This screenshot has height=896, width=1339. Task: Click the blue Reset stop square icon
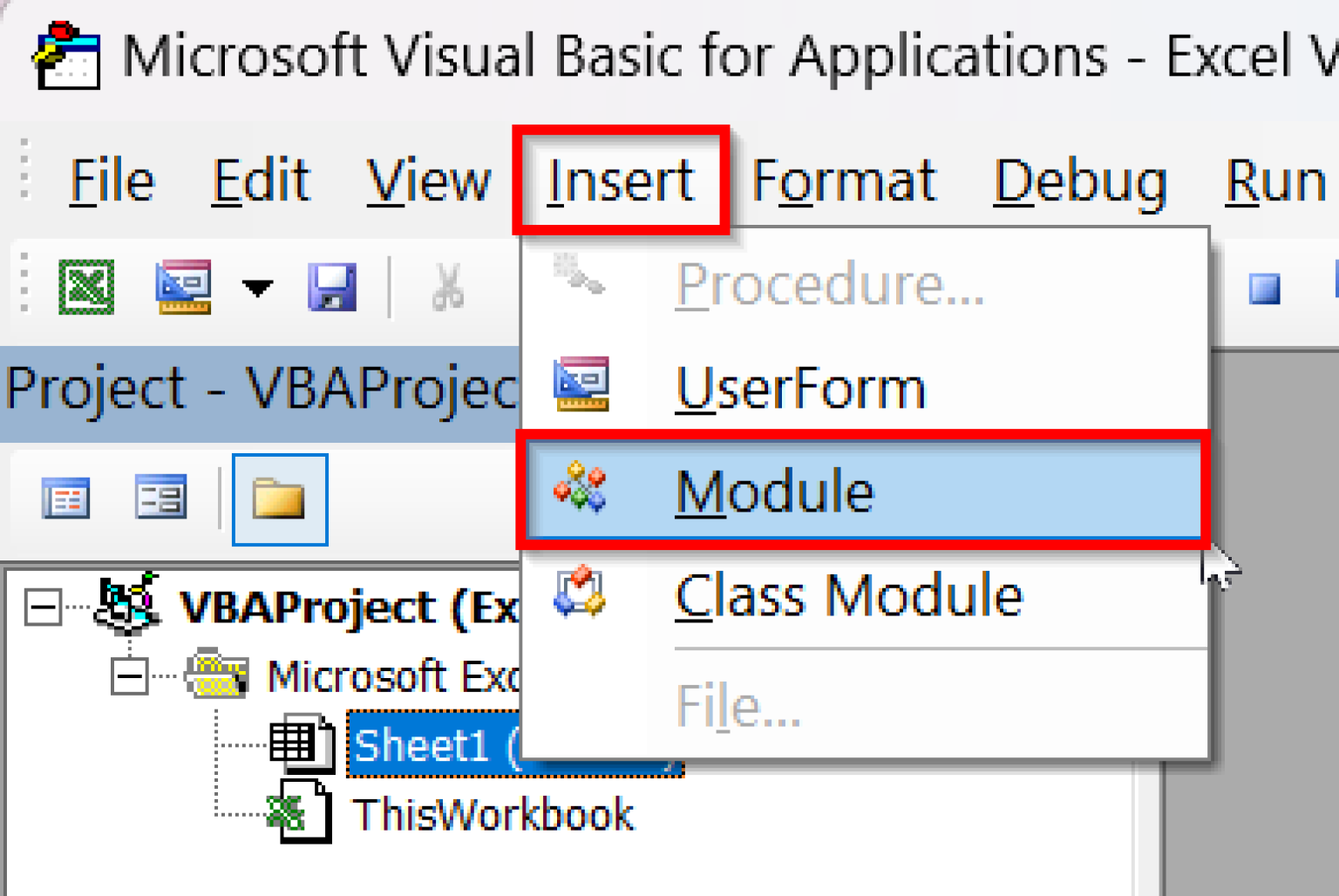click(1264, 288)
